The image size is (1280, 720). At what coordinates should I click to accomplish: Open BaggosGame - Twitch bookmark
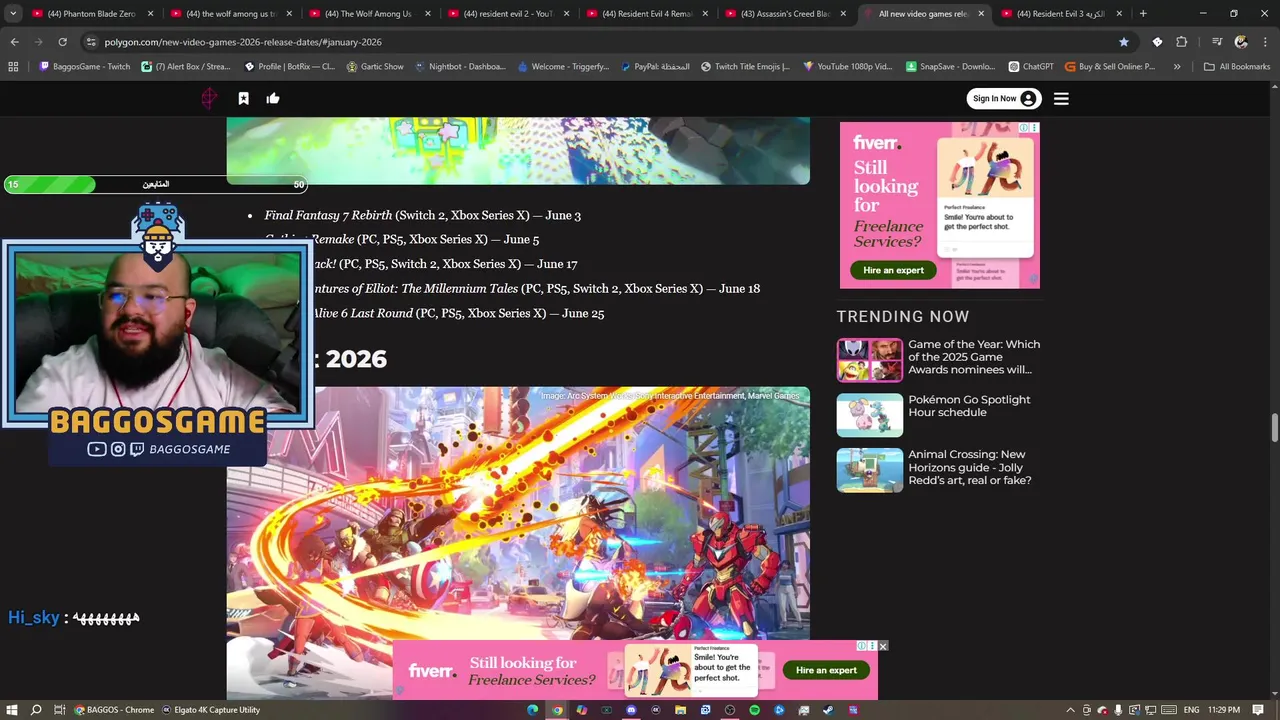[85, 67]
